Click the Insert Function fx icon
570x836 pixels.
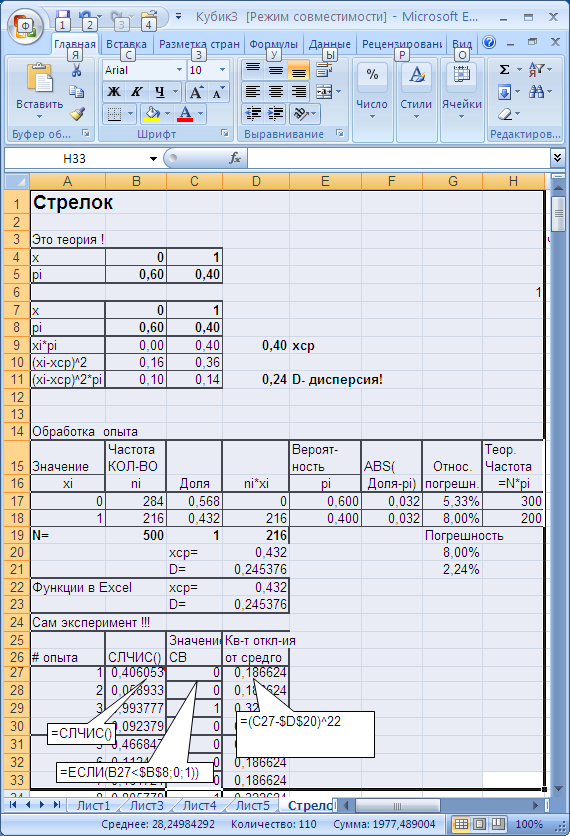tap(235, 158)
